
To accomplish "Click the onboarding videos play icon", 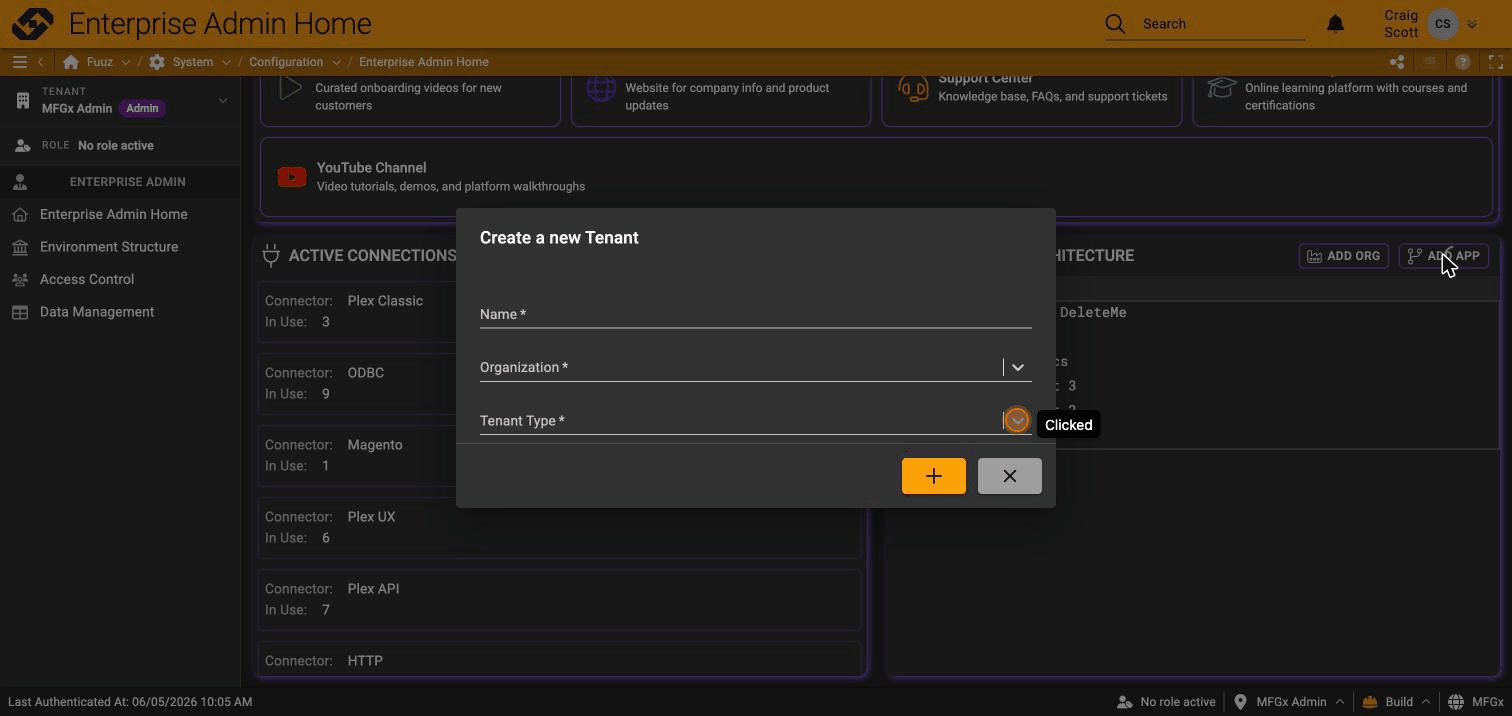I will (x=290, y=88).
